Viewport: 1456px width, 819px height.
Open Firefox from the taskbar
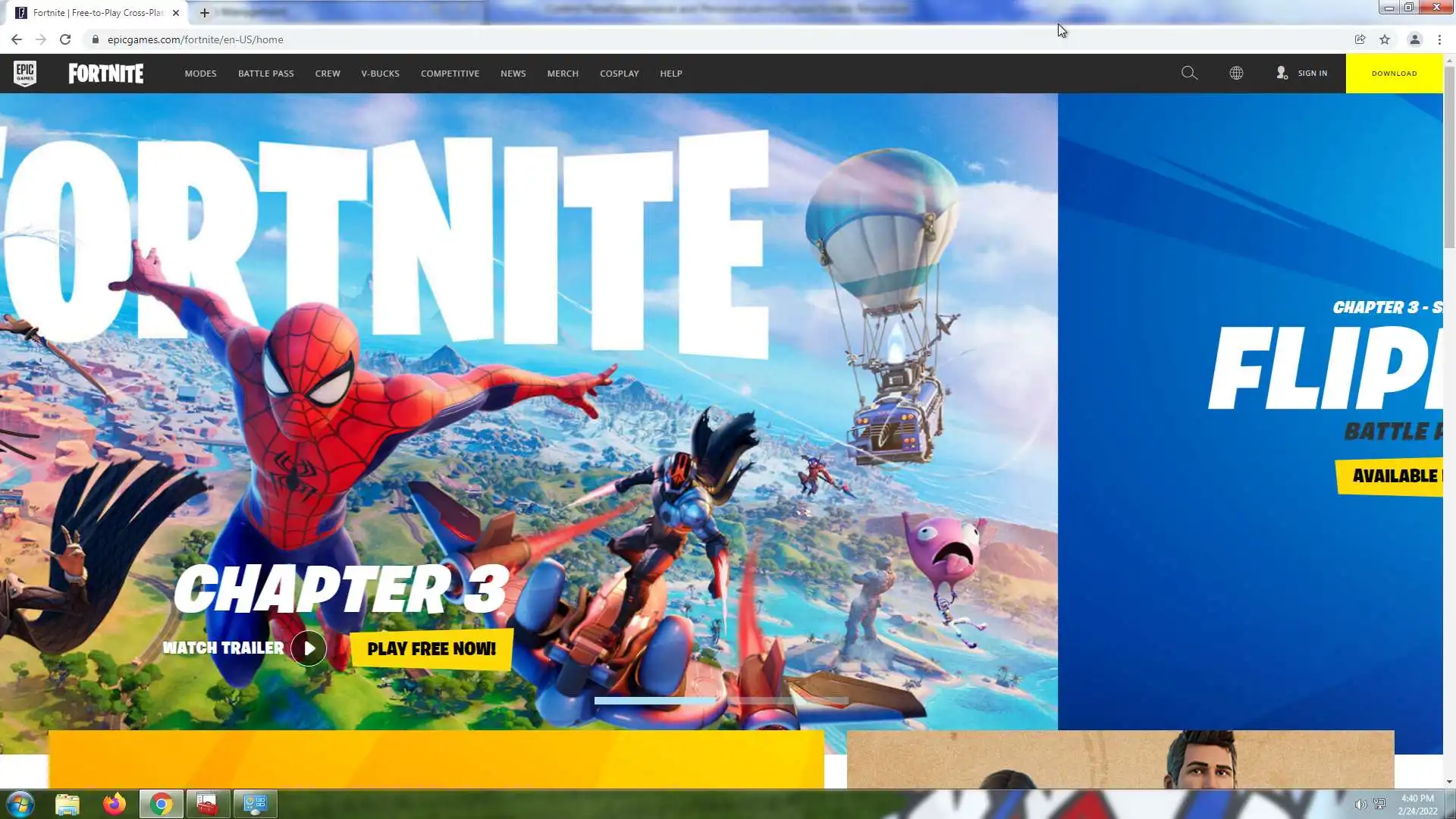coord(115,804)
